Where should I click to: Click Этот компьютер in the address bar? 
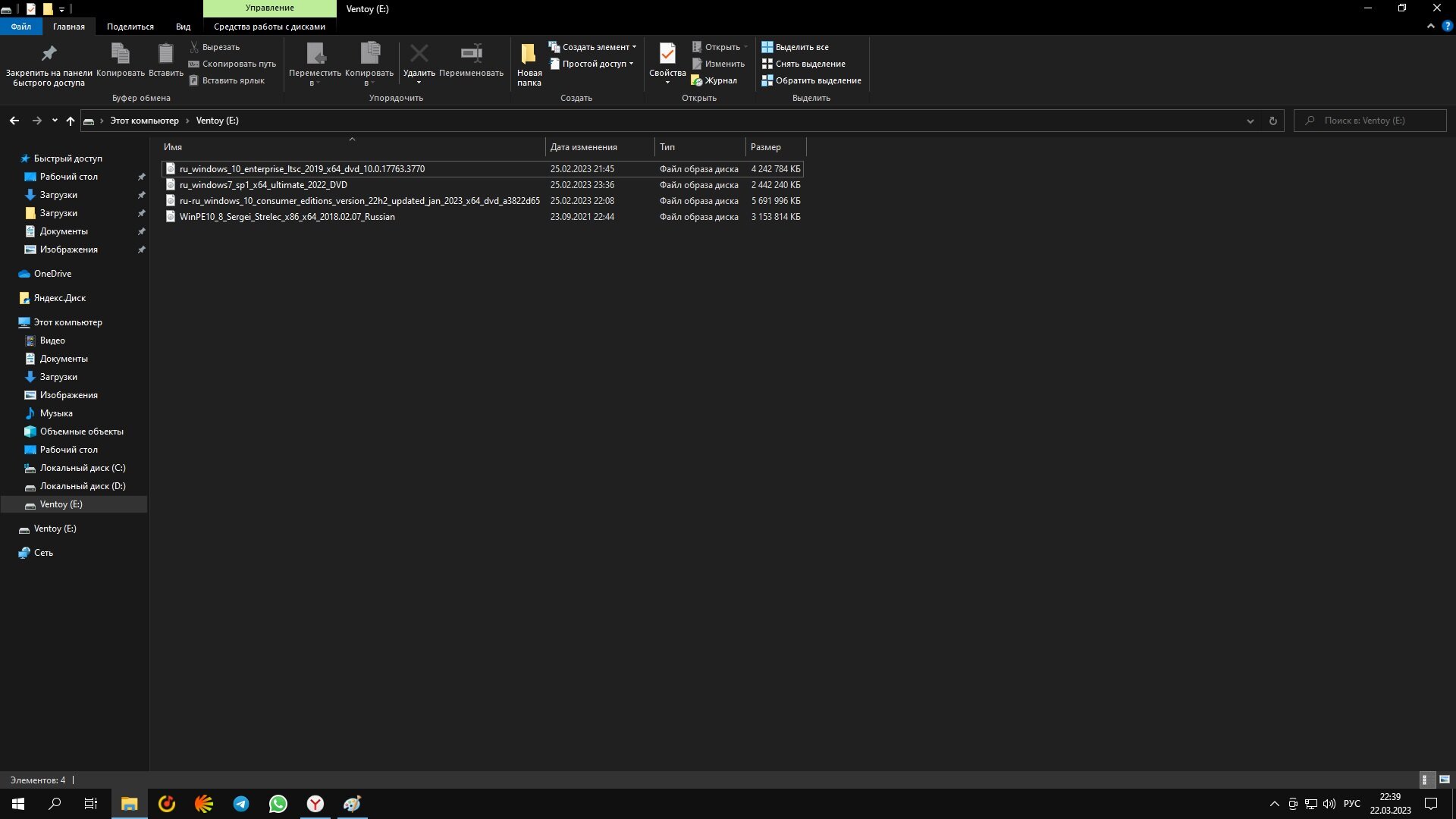pos(145,121)
